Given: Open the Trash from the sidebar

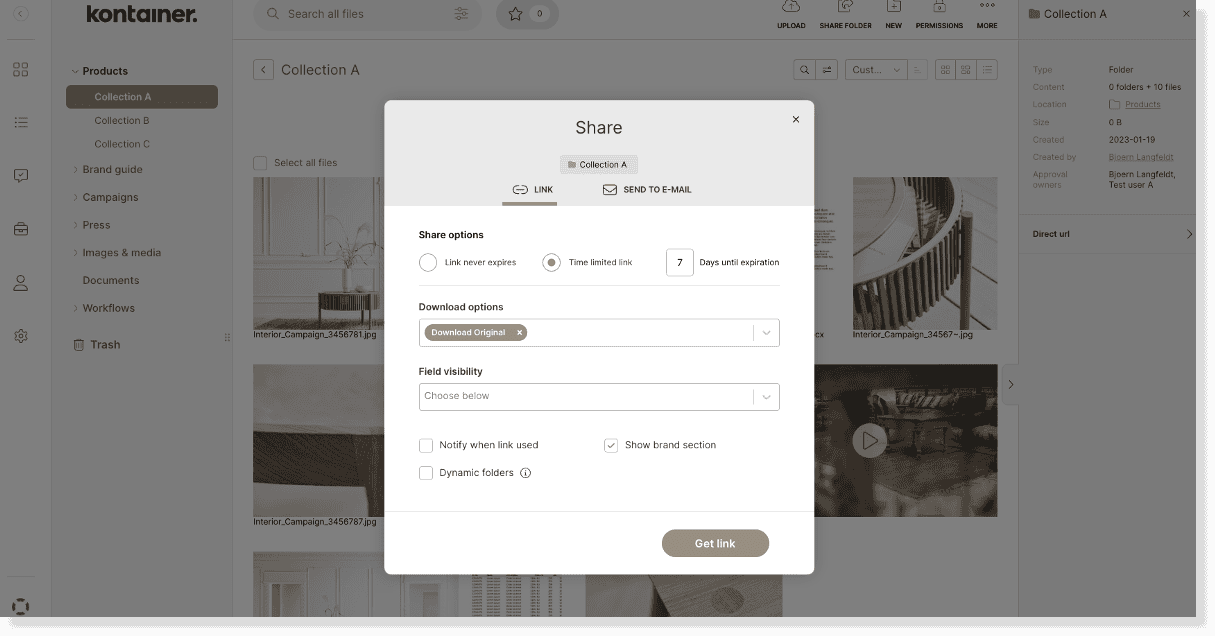Looking at the screenshot, I should tap(106, 344).
